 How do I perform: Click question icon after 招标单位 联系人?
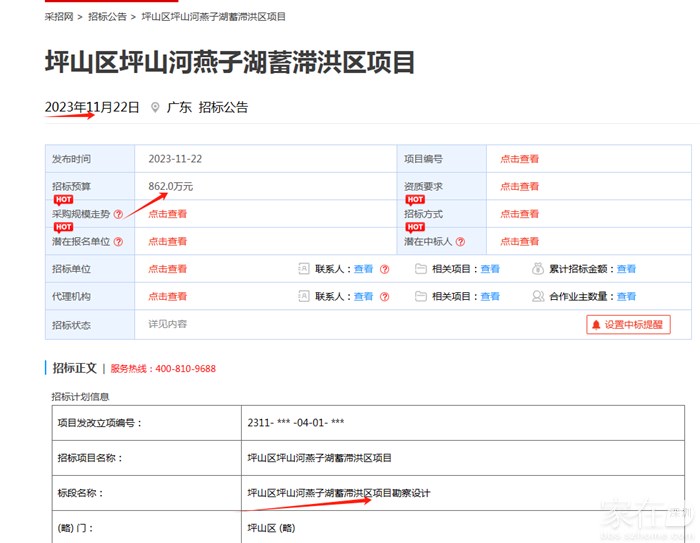tap(384, 269)
